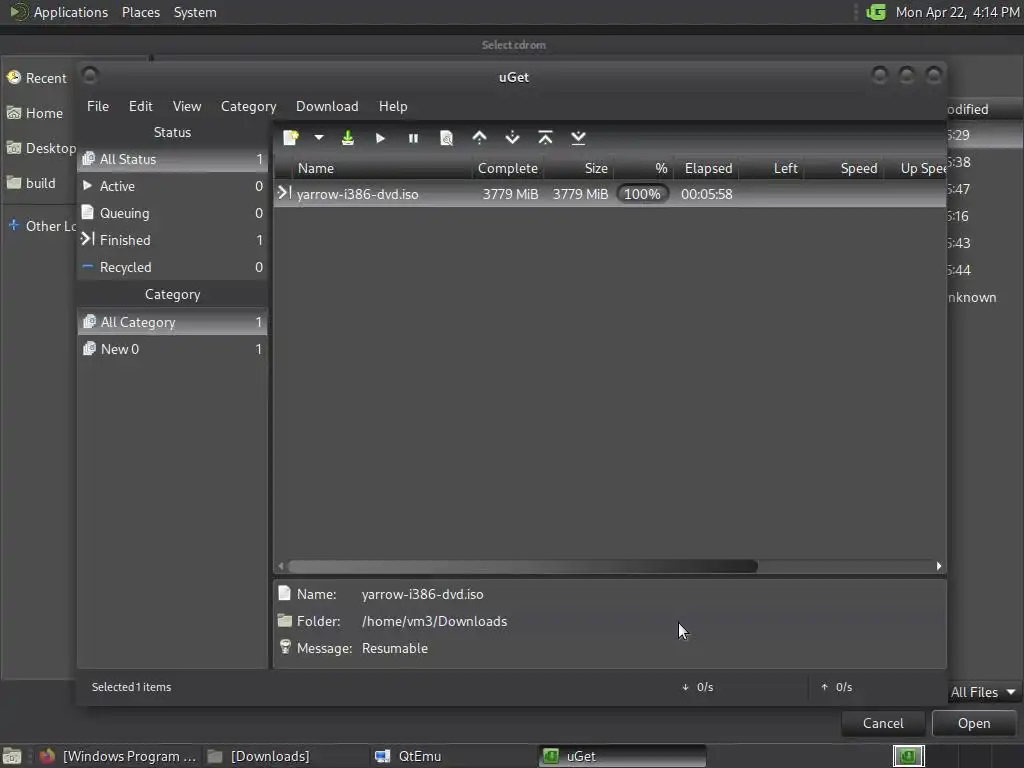Move download to bottom icon
The image size is (1024, 768).
coord(578,138)
